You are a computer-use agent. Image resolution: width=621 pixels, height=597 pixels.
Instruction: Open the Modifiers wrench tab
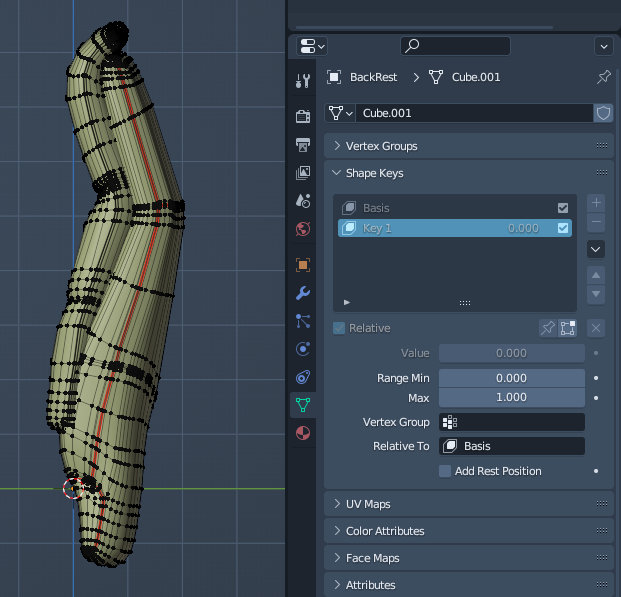pyautogui.click(x=304, y=293)
